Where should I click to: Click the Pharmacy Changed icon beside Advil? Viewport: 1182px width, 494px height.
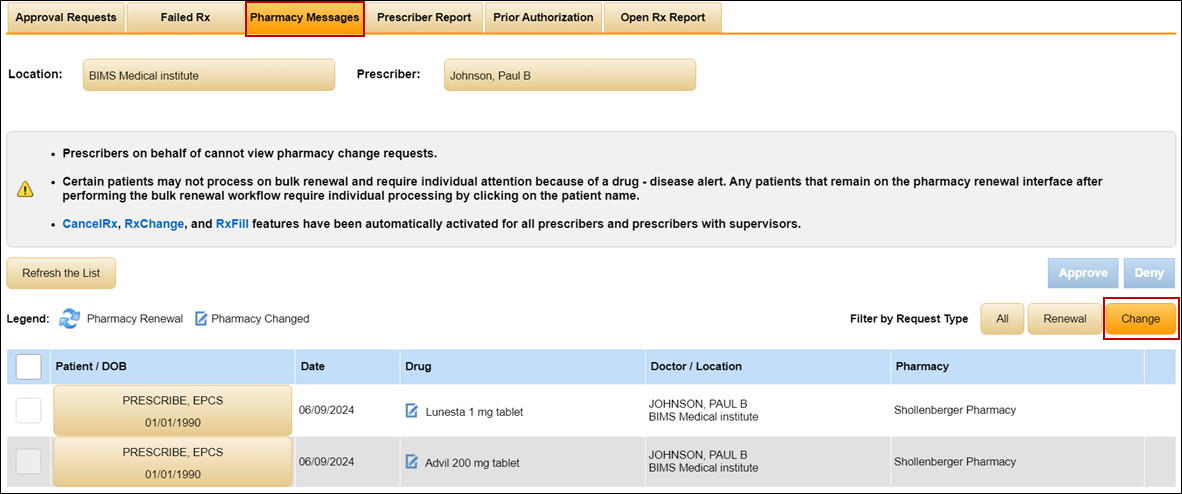click(x=411, y=462)
